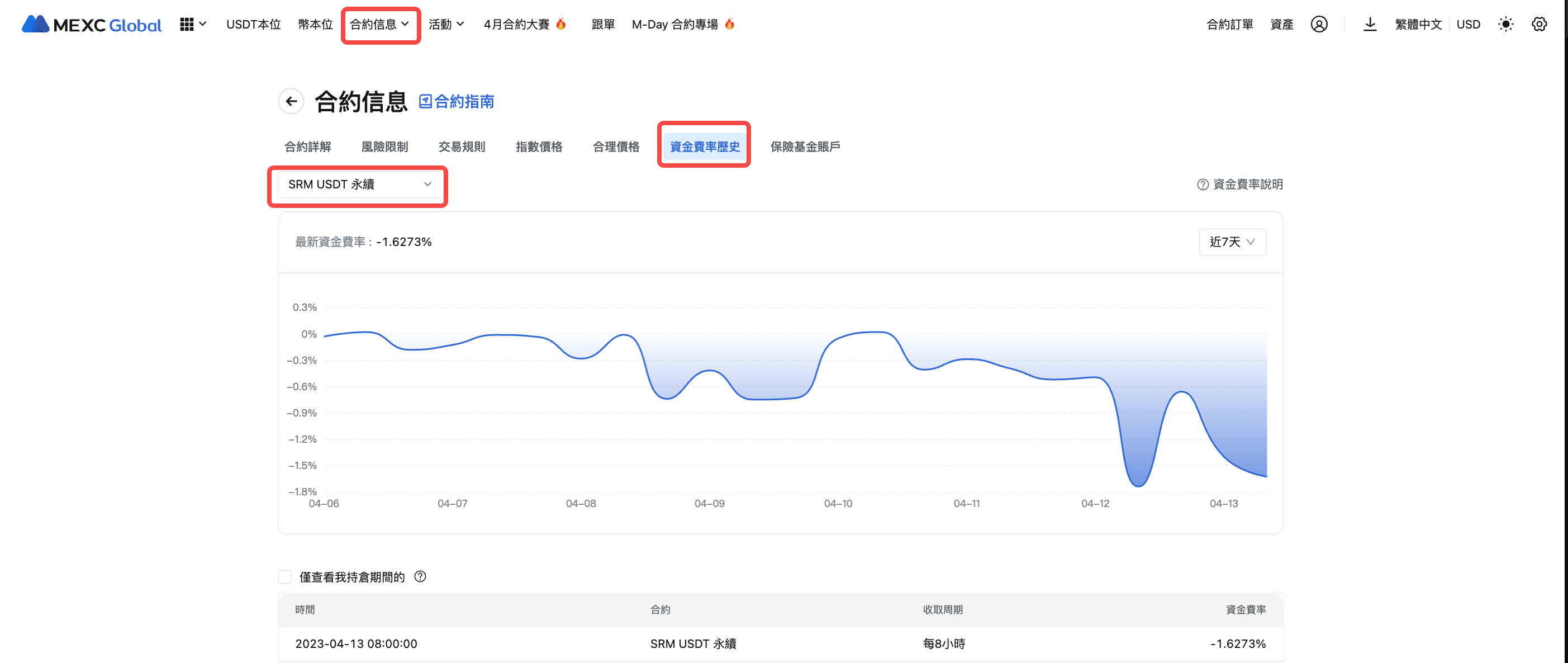Expand the SRM USDT 永續 contract dropdown
The image size is (1568, 663).
click(x=359, y=184)
